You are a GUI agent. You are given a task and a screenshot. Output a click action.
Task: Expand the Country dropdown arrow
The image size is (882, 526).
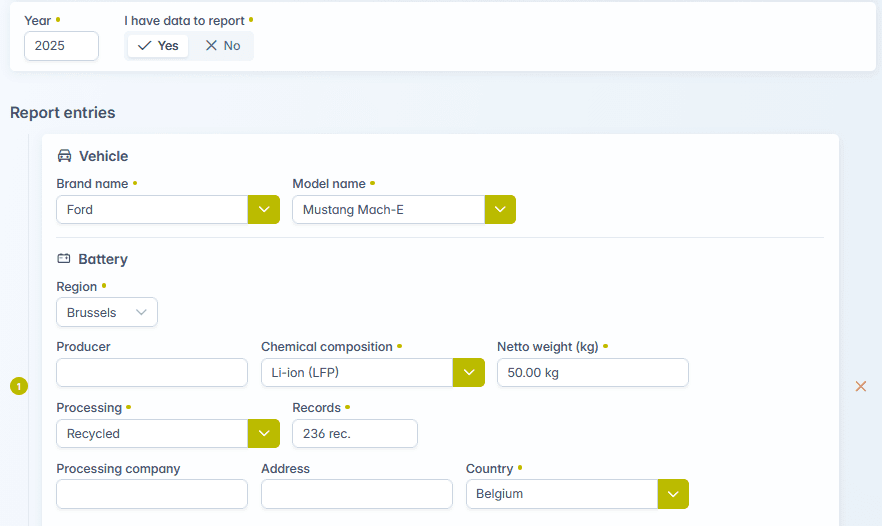coord(673,494)
